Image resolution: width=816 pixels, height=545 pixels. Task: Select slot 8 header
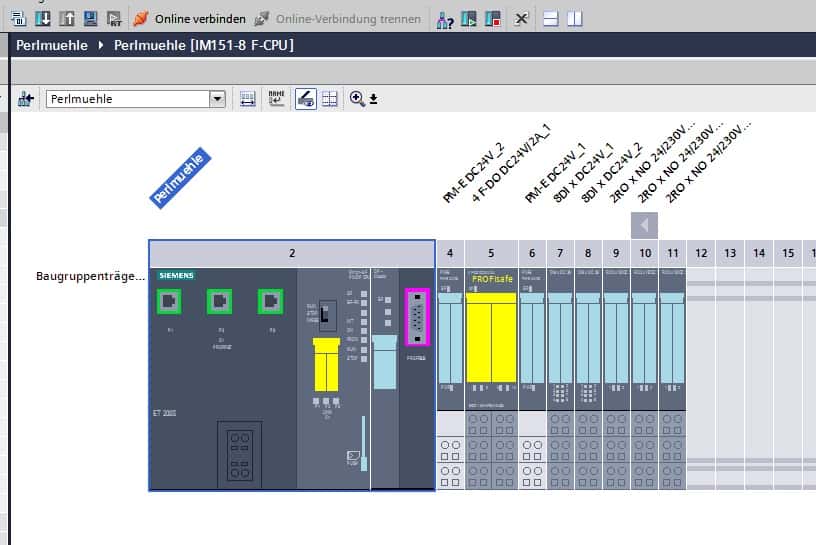(x=588, y=254)
